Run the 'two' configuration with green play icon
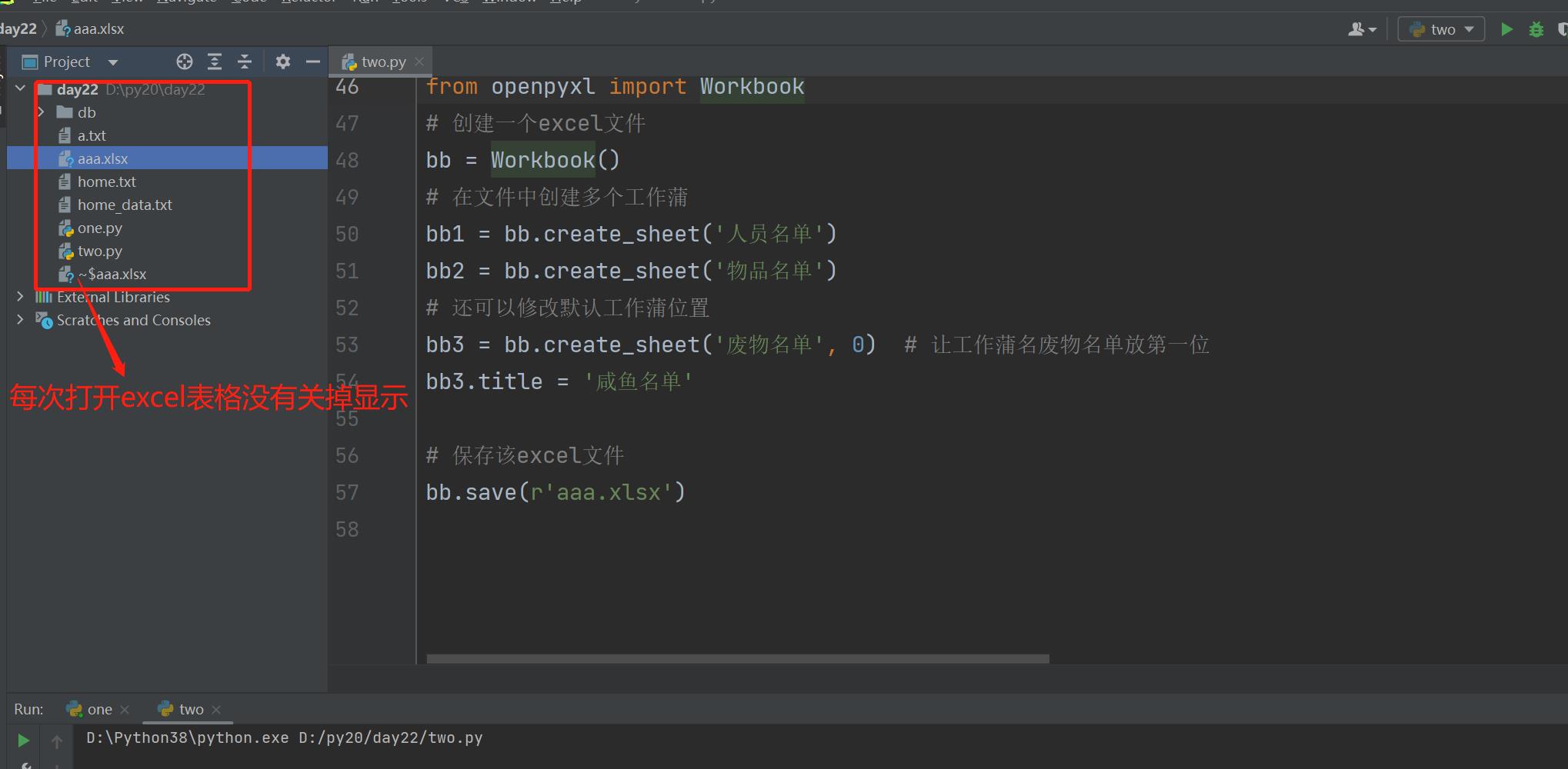Viewport: 1568px width, 769px height. coord(1507,29)
